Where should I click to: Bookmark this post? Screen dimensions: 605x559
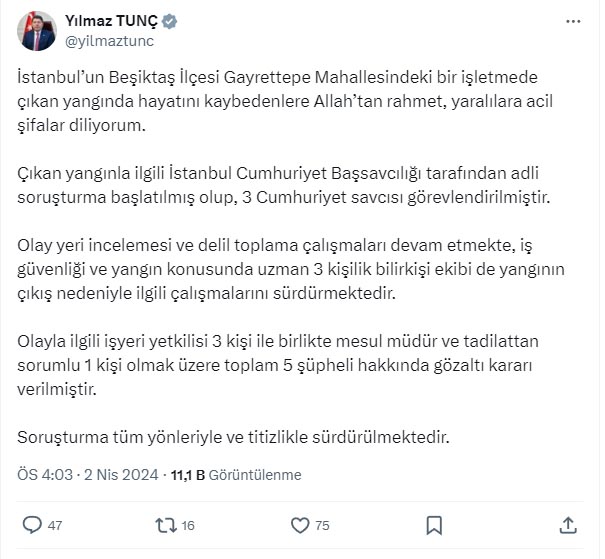coord(434,525)
